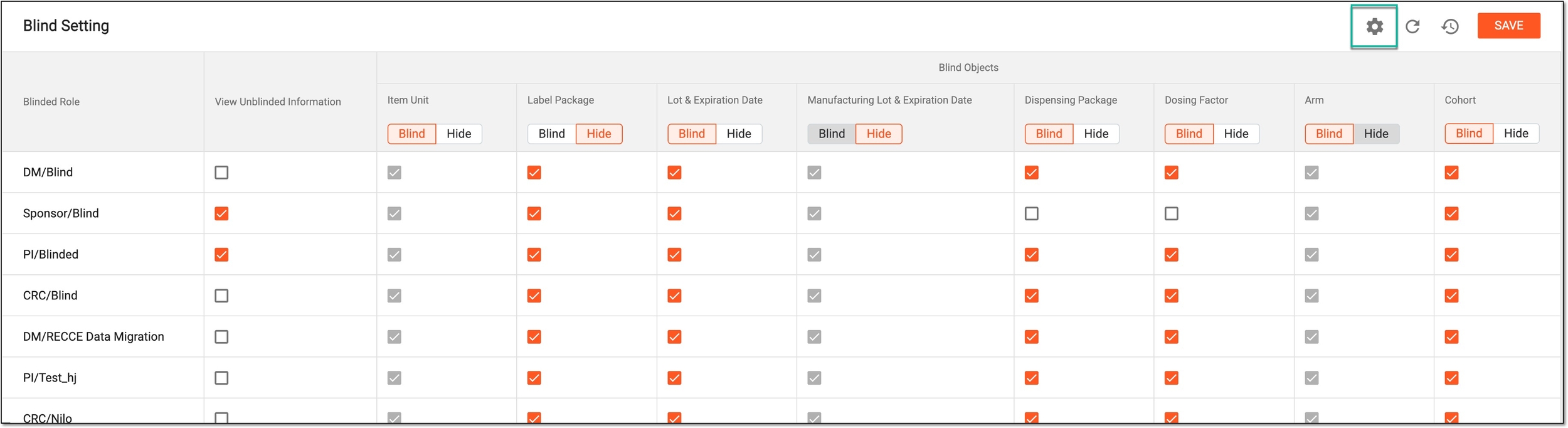The height and width of the screenshot is (428, 1568).
Task: Uncheck Lot & Expiration Date for DM/Blind
Action: click(x=674, y=173)
